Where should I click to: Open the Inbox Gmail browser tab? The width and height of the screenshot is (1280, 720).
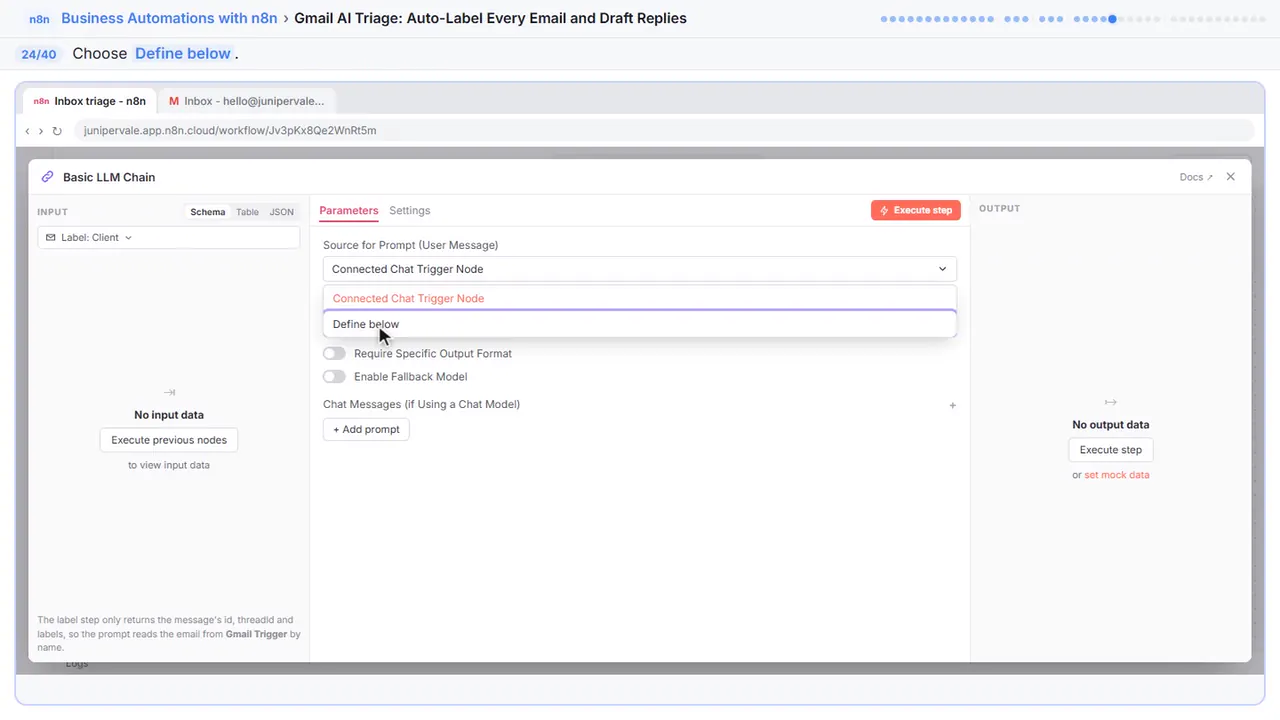[246, 101]
